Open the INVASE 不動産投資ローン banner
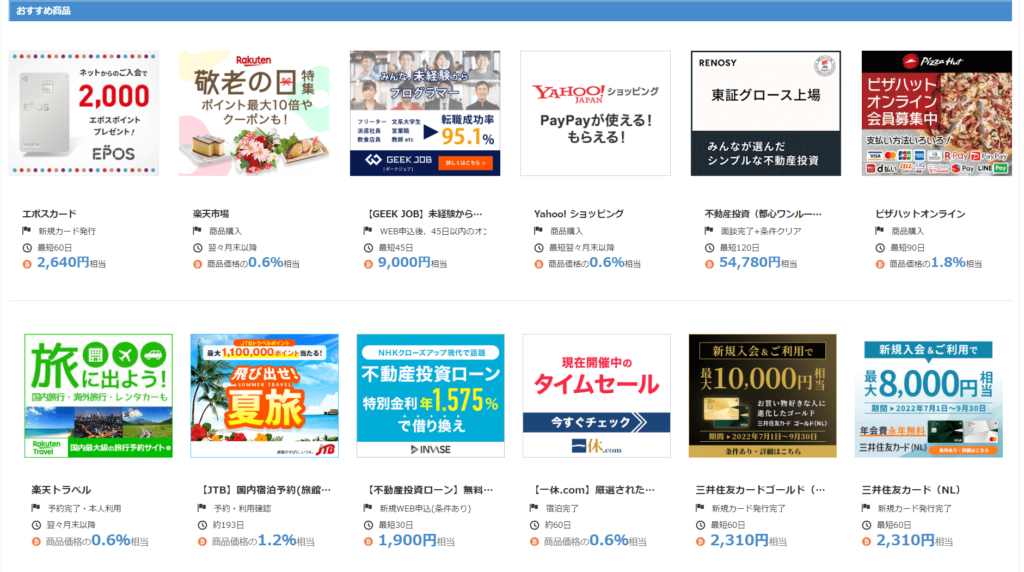The image size is (1024, 572). click(x=430, y=396)
